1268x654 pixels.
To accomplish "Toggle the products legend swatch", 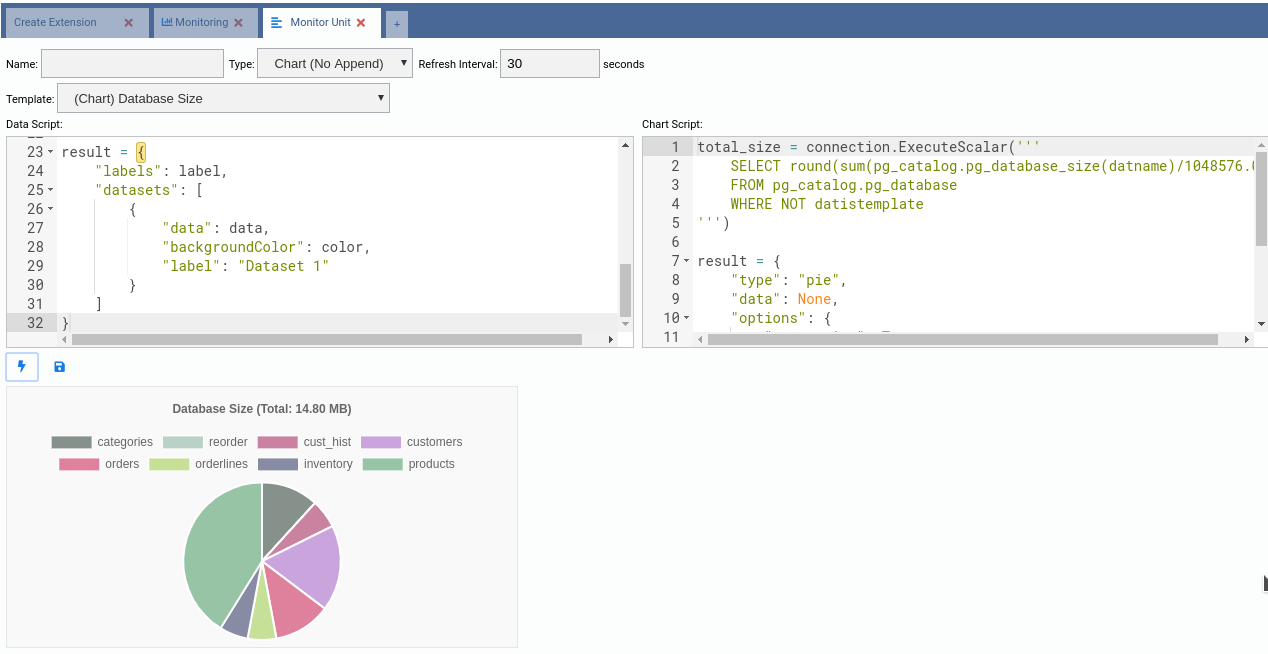I will pos(383,464).
